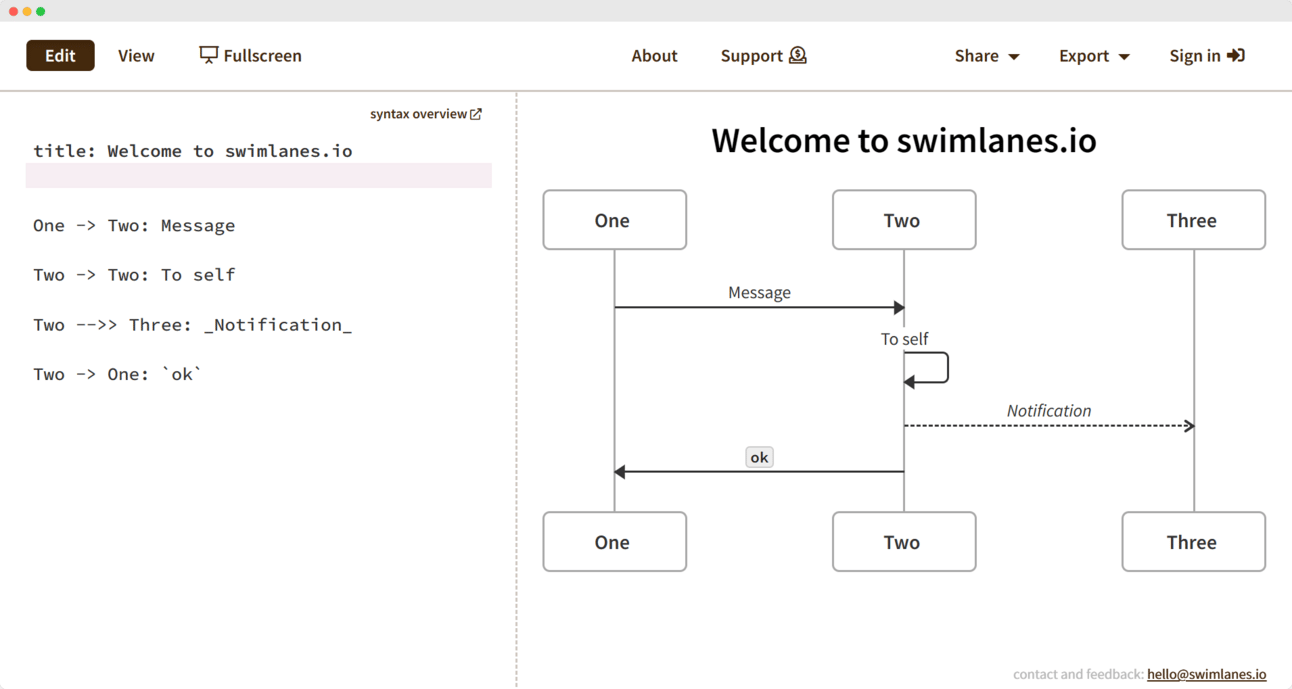Screen dimensions: 1292x689
Task: Click the 'Two -->> Three: _Notification_' line
Action: (x=193, y=325)
